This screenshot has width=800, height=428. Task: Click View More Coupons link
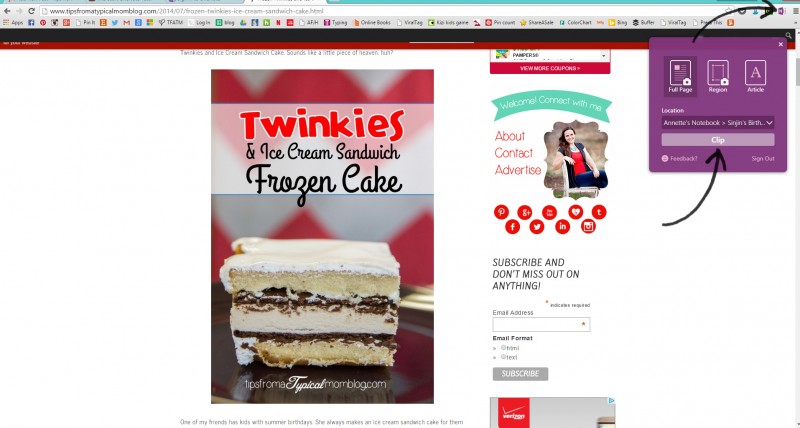point(550,68)
